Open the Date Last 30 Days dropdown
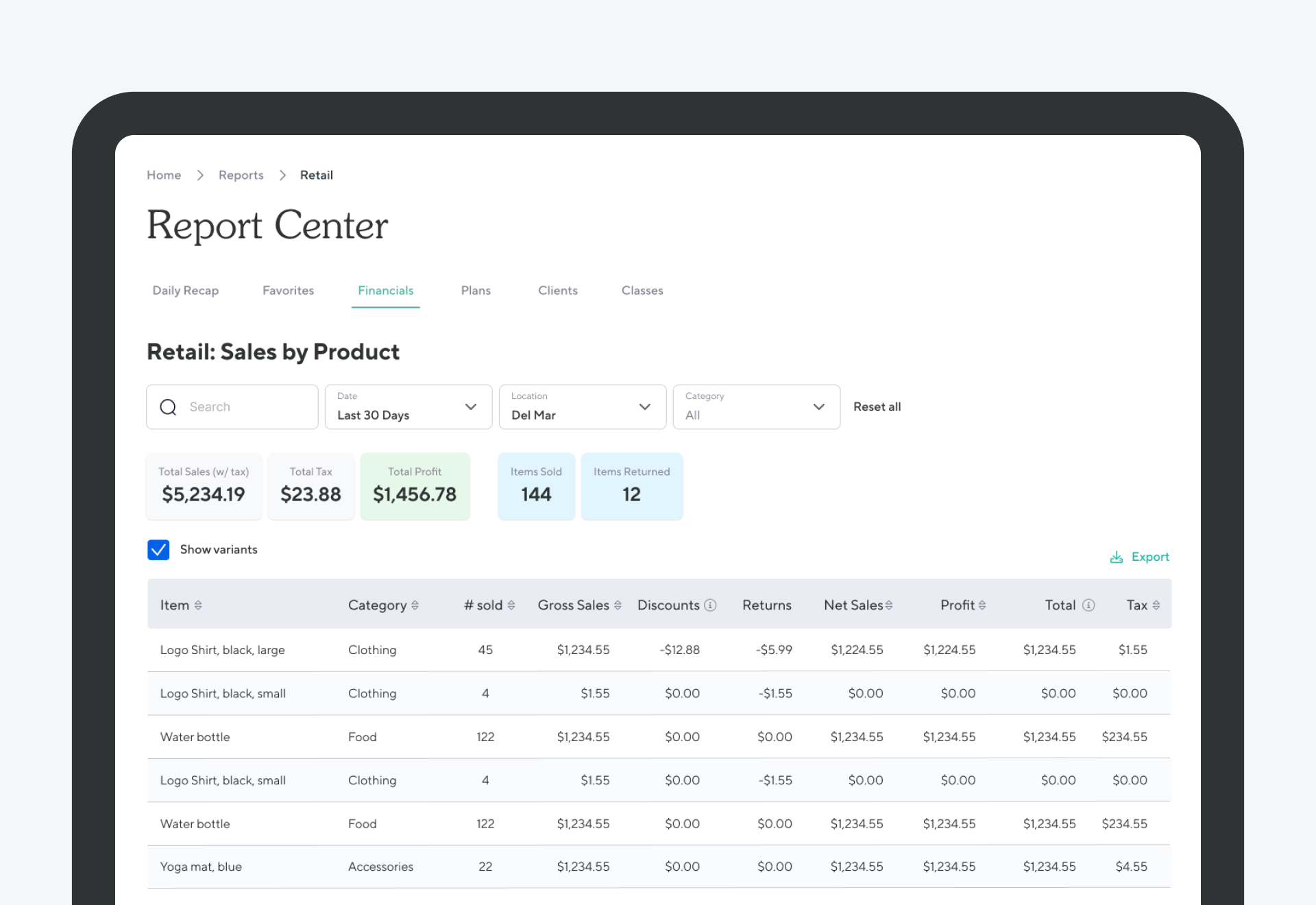Screen dimensions: 1316x905 409,407
